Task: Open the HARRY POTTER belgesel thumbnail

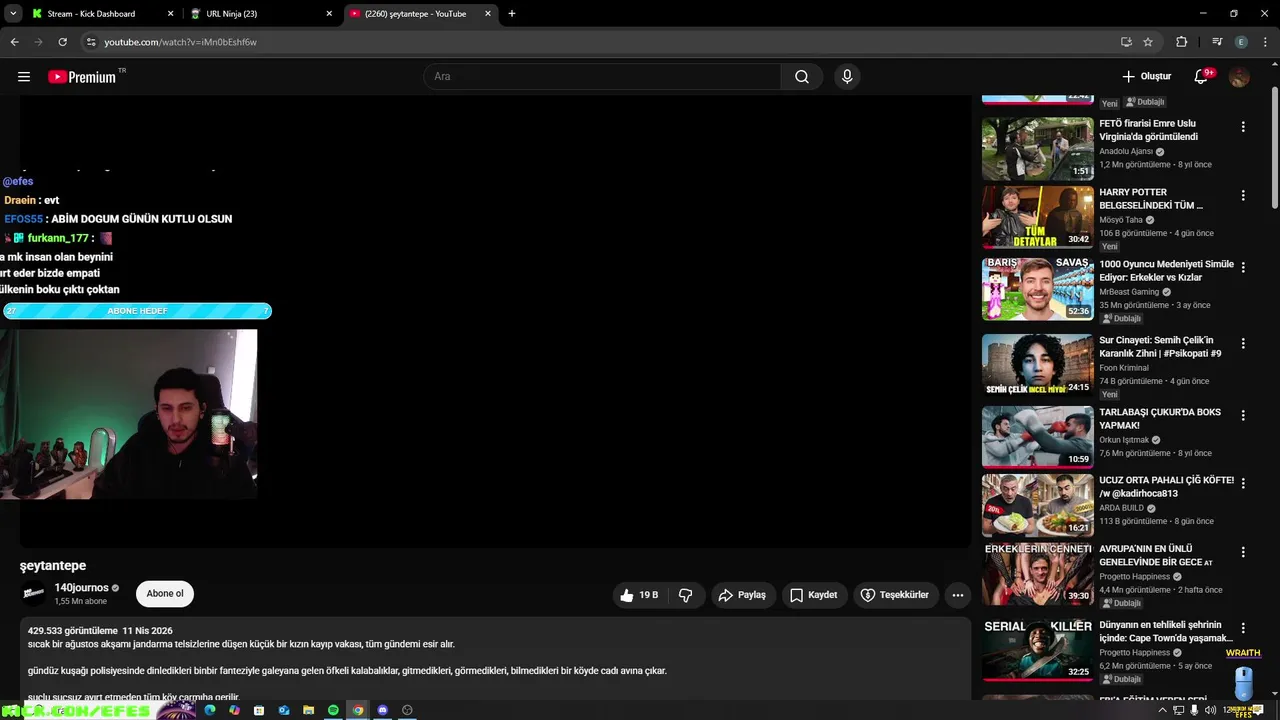Action: tap(1037, 217)
